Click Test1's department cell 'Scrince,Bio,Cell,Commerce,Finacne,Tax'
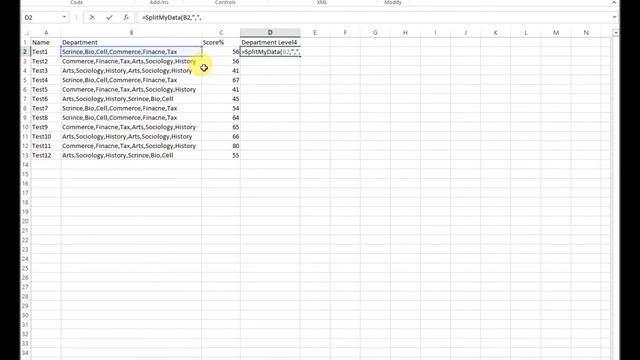 131,52
